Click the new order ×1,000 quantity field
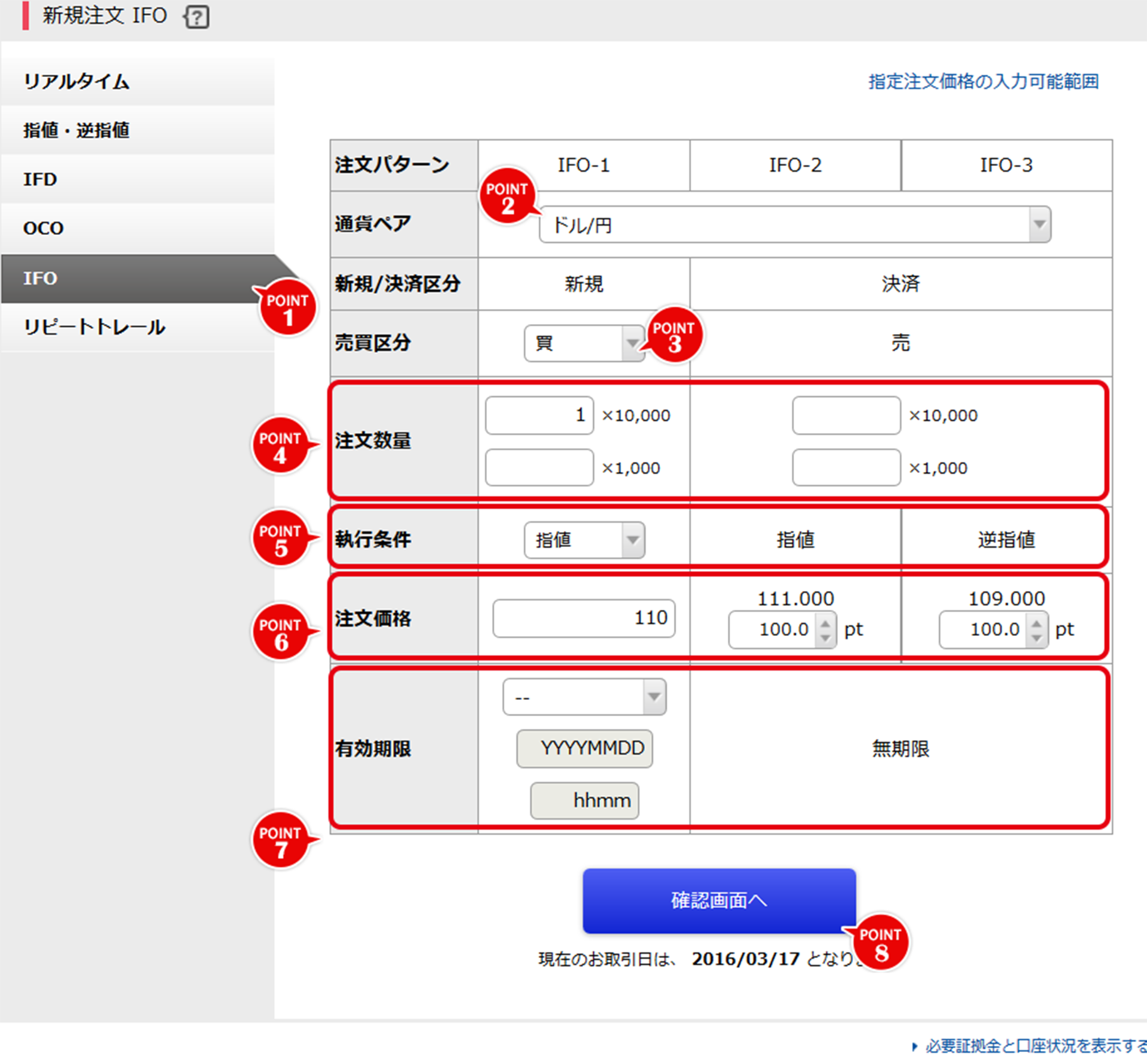The image size is (1147, 1064). tap(539, 467)
